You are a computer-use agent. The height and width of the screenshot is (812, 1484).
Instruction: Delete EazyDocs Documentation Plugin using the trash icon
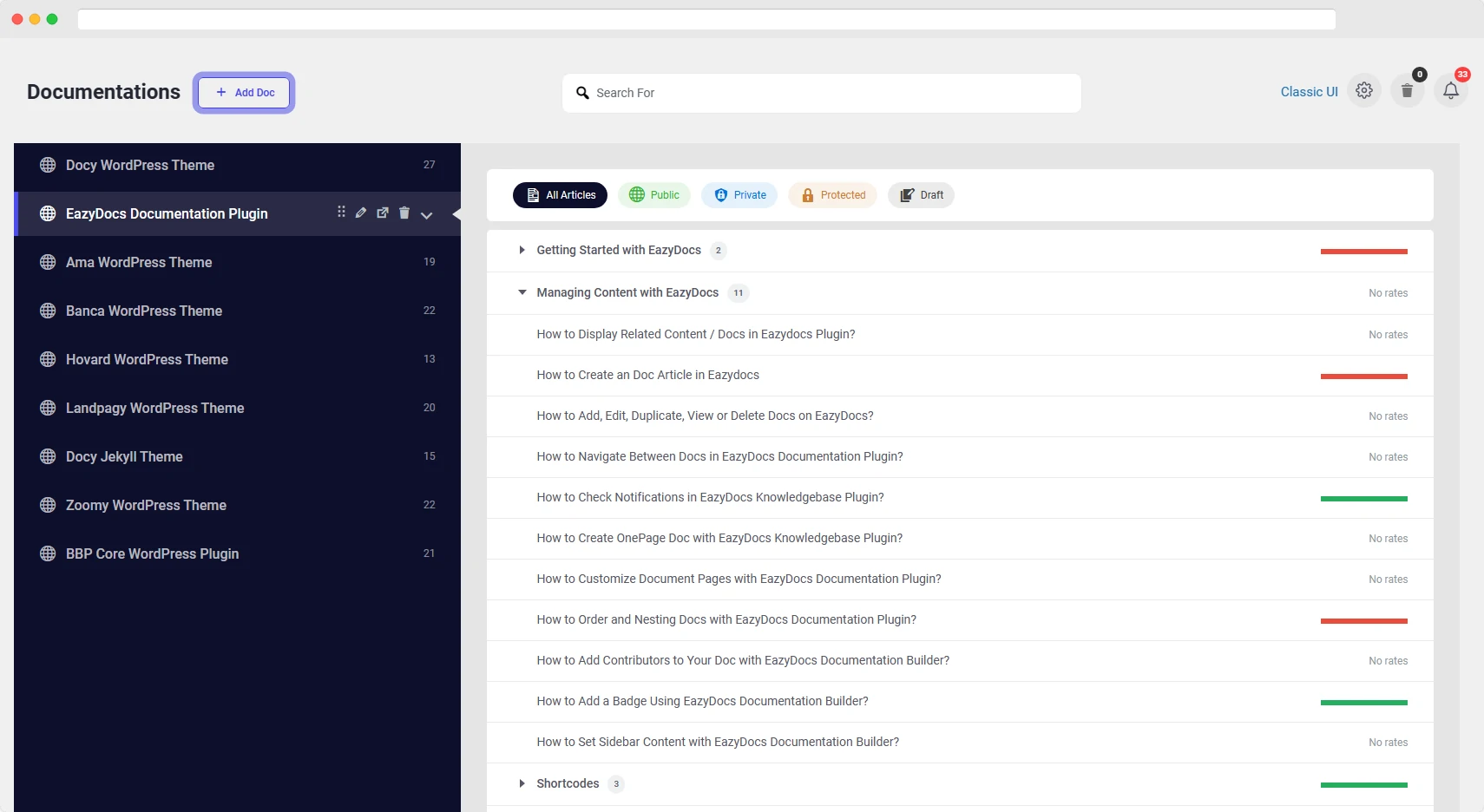pyautogui.click(x=404, y=213)
